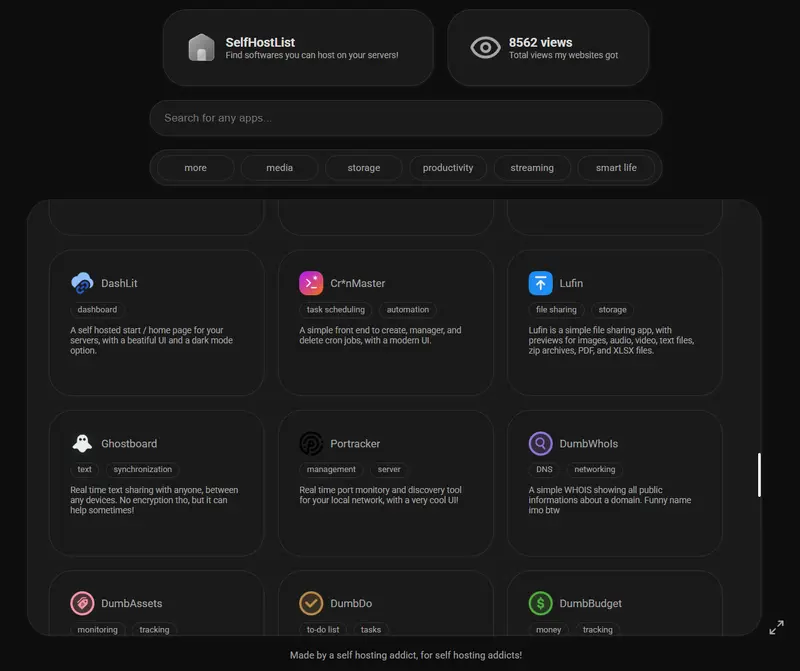Open the more category filter

(195, 168)
